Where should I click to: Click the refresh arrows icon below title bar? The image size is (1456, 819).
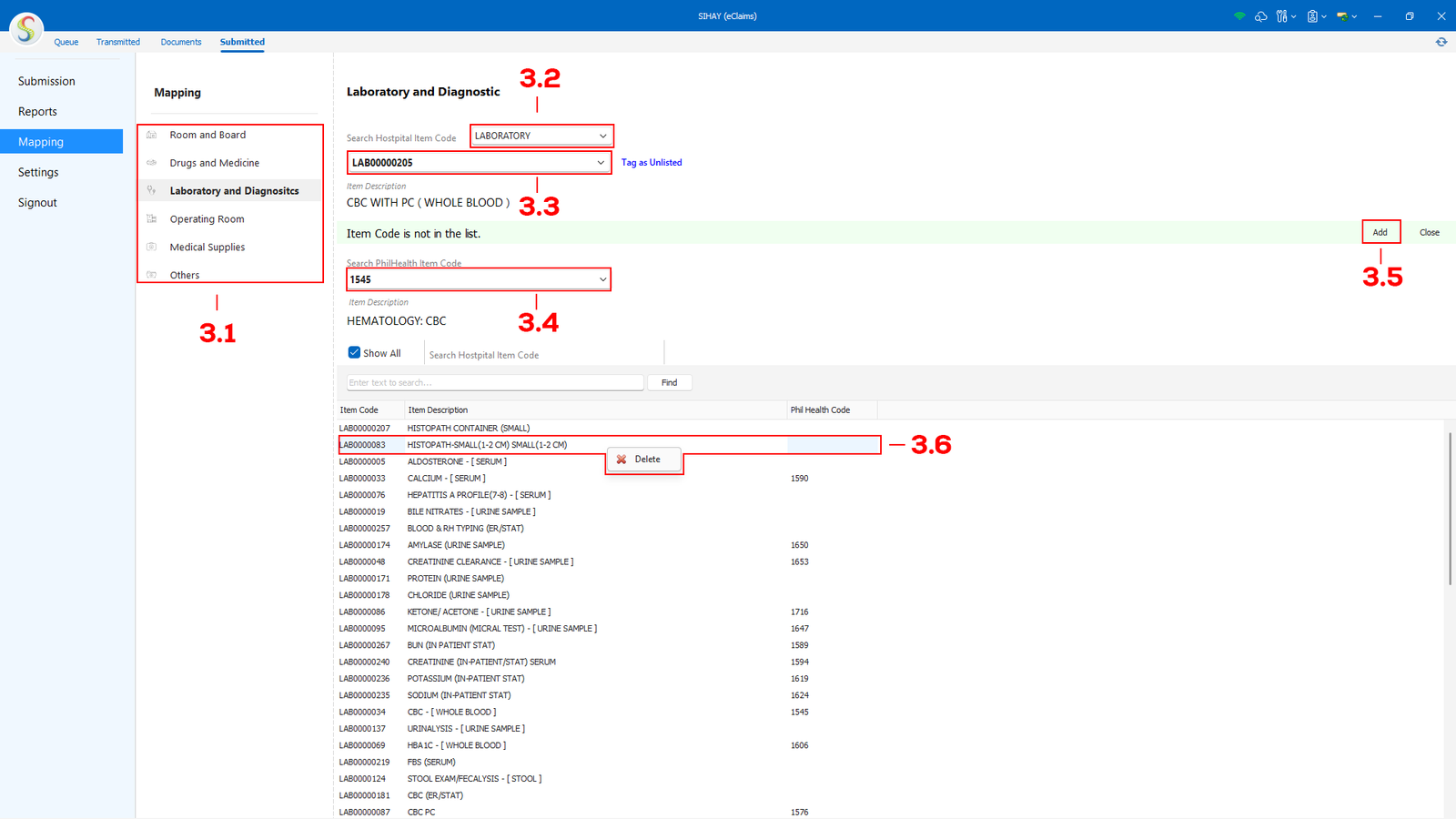[x=1441, y=42]
